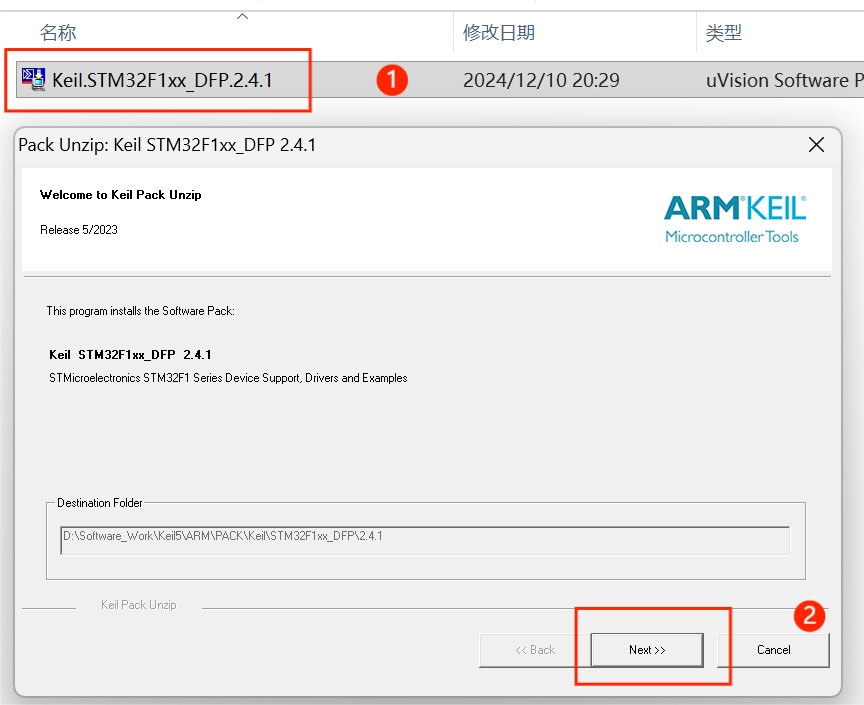
Task: Click the bold Keil STM32F1xx_DFP 2.4.1 pack name
Action: 130,355
